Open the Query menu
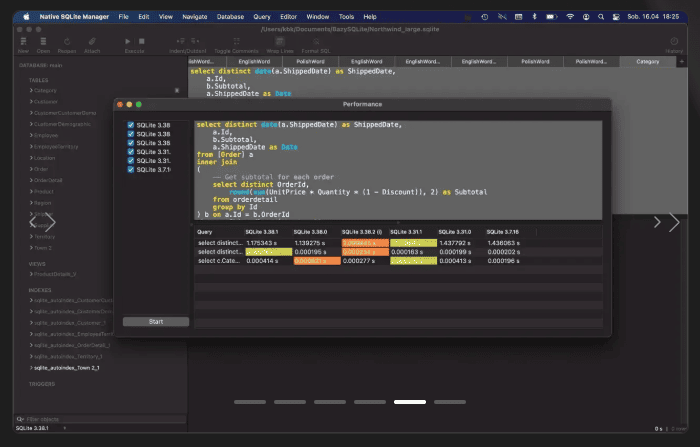This screenshot has height=447, width=700. coord(262,17)
